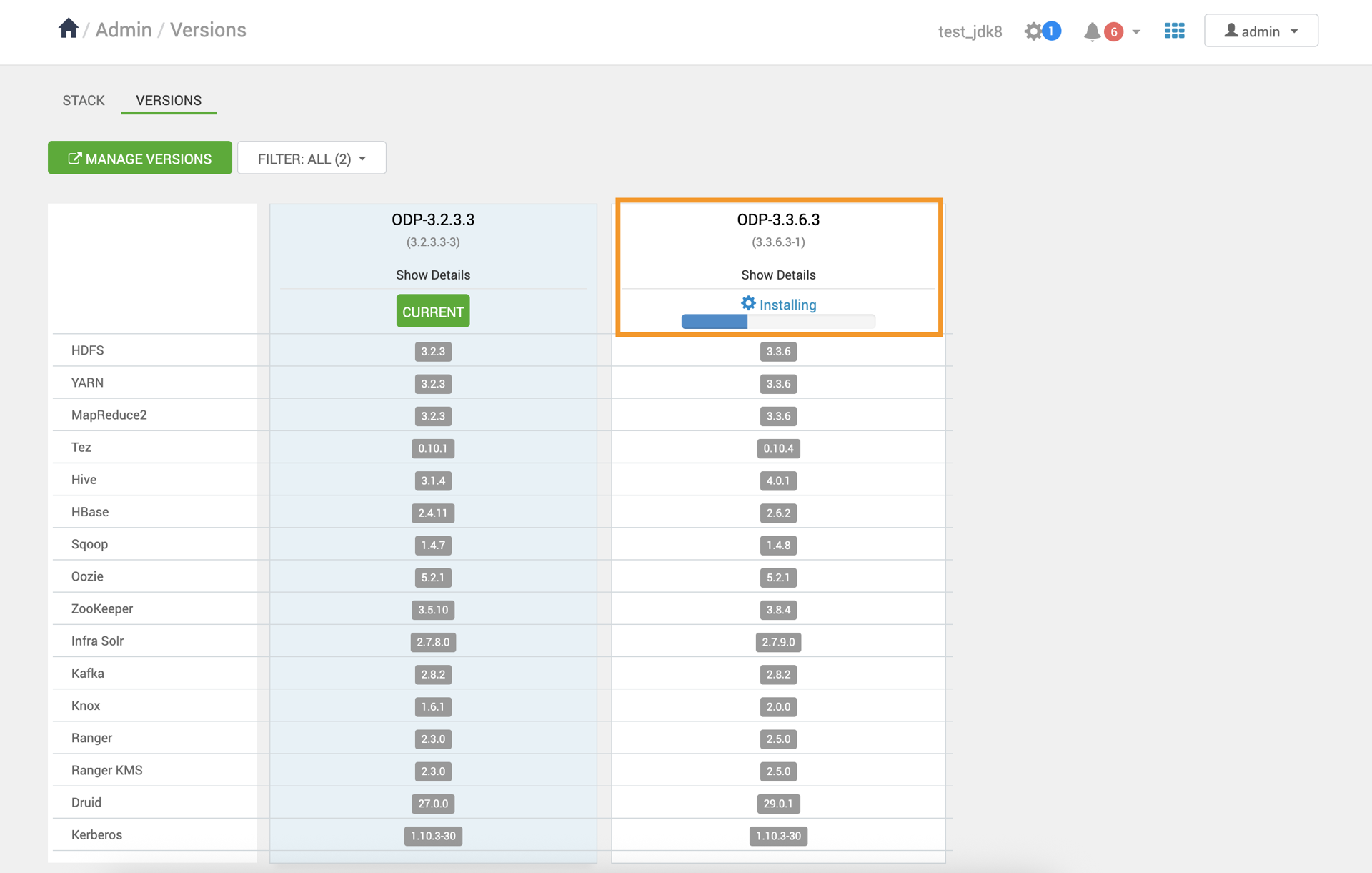Click the home icon in breadcrumb
Screen dimensions: 1372x873
68,29
